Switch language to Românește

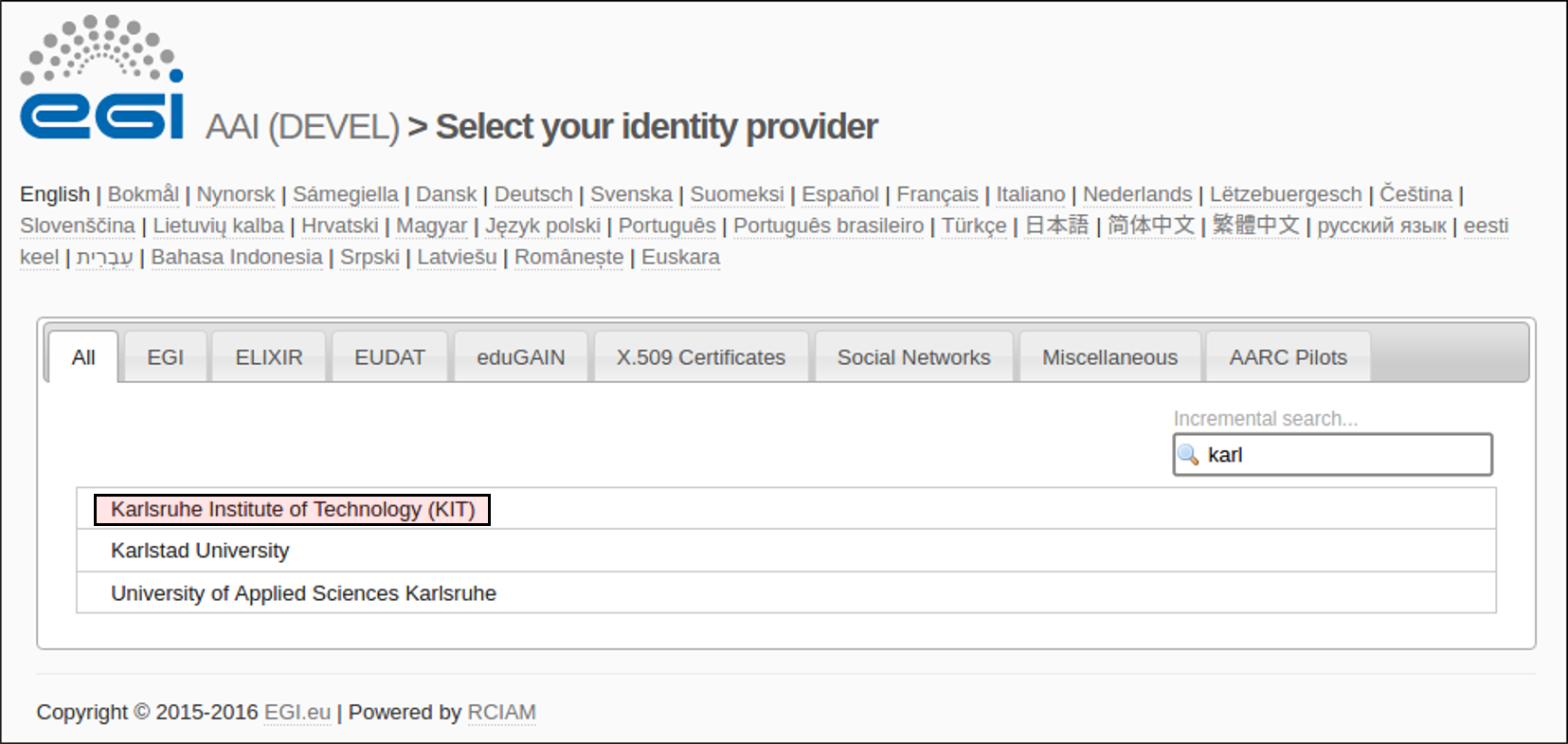[569, 257]
